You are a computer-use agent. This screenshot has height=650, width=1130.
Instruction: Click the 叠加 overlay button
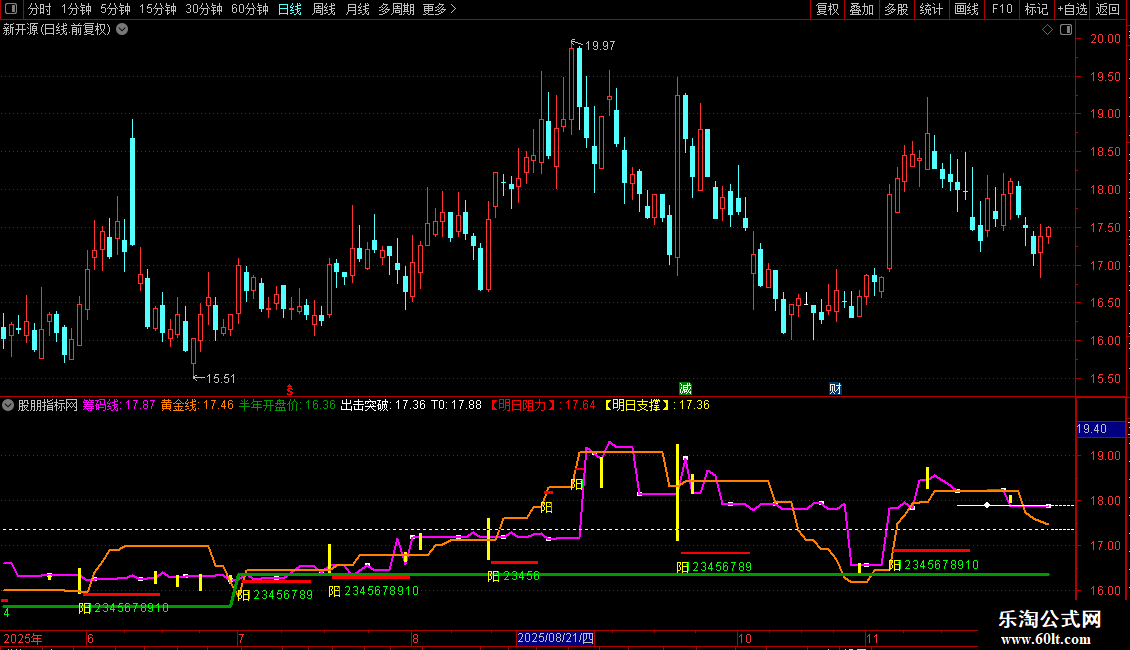tap(861, 9)
